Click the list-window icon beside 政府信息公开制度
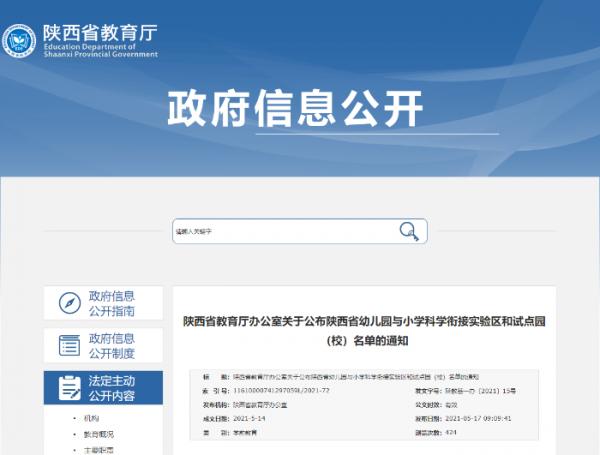The width and height of the screenshot is (600, 455). click(x=70, y=345)
